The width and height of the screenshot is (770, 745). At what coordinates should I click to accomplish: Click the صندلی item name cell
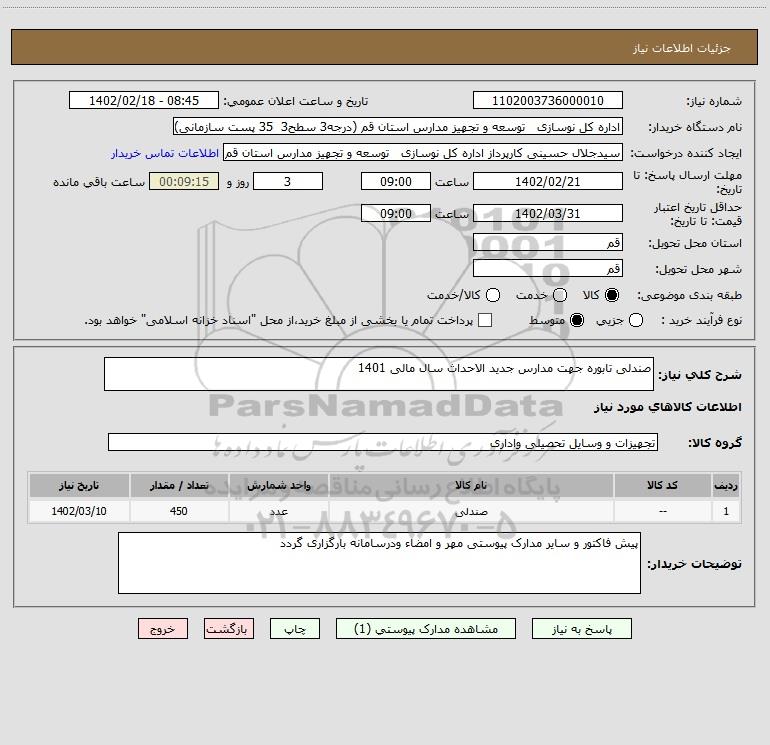point(471,511)
